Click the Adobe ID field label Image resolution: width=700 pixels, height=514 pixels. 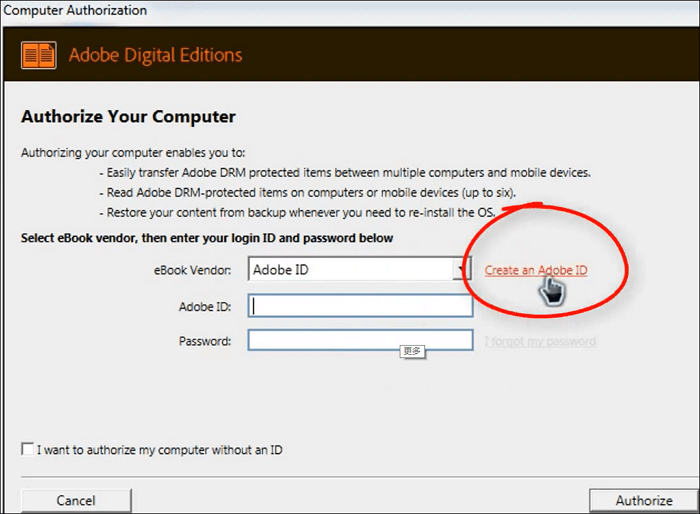205,307
